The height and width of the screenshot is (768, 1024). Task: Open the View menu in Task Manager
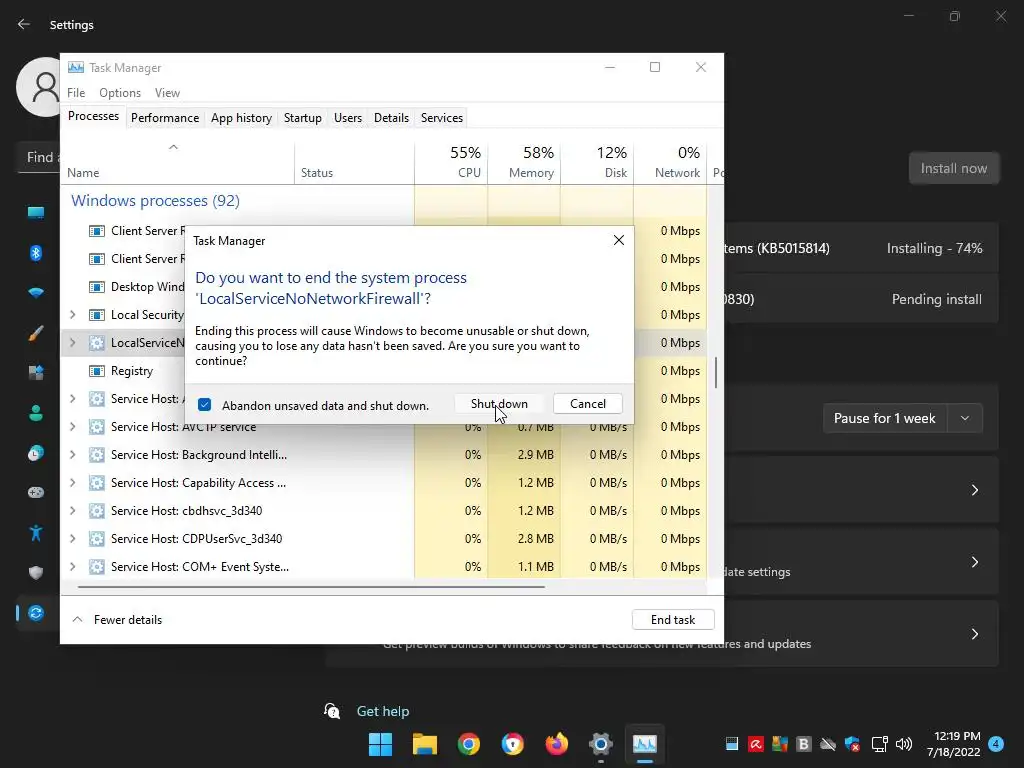167,93
